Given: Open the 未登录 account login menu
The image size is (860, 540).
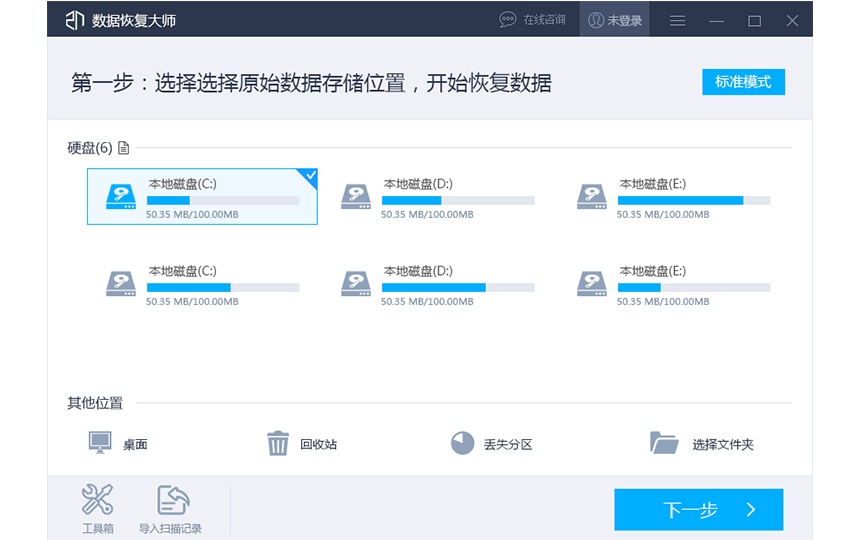Looking at the screenshot, I should point(615,20).
